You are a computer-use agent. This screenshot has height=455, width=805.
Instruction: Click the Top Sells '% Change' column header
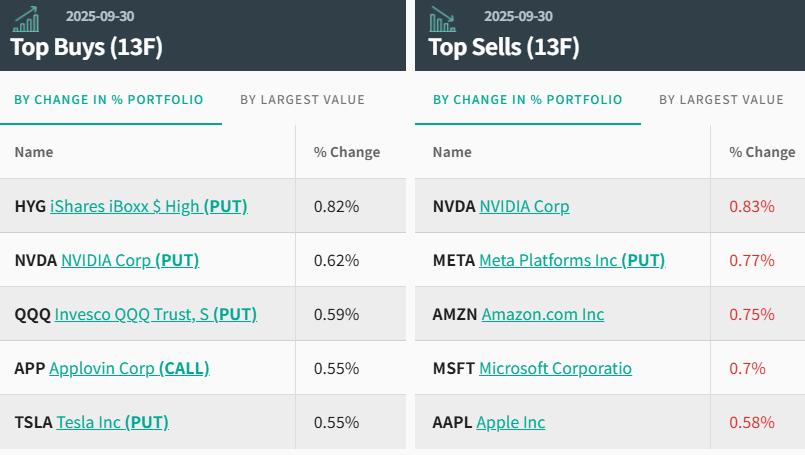[762, 153]
